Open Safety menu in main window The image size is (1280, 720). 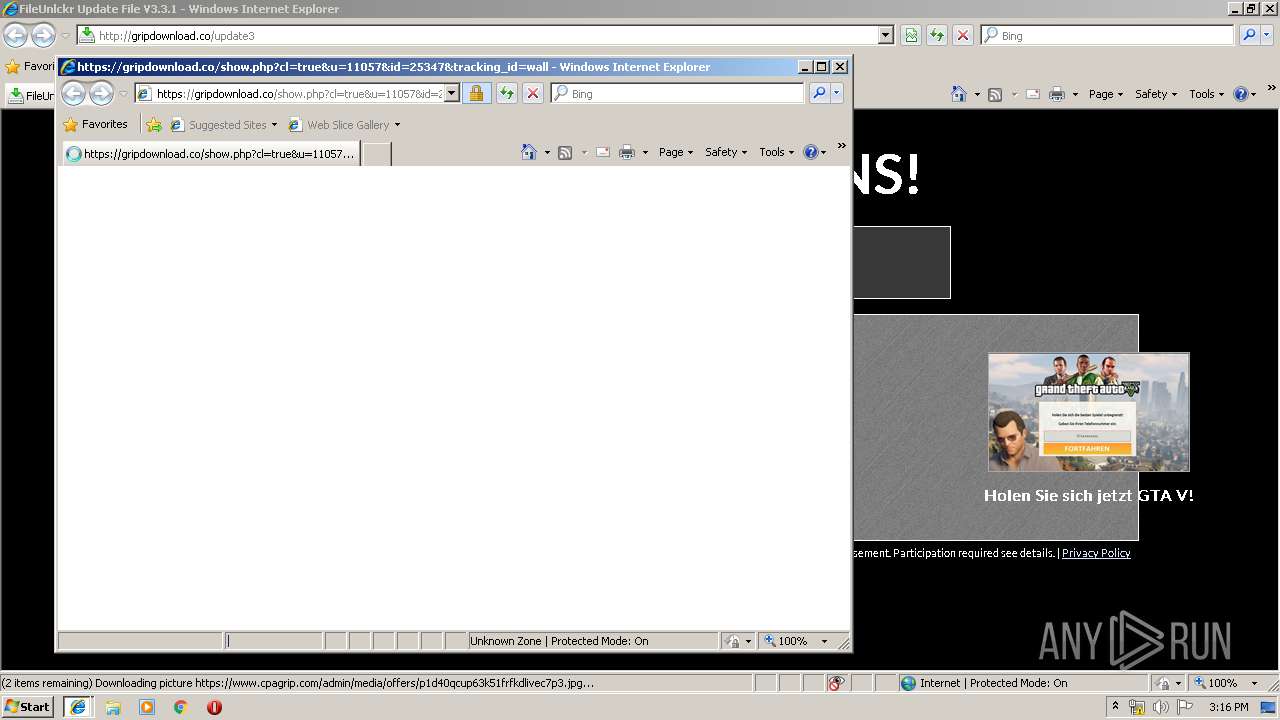[x=1155, y=94]
